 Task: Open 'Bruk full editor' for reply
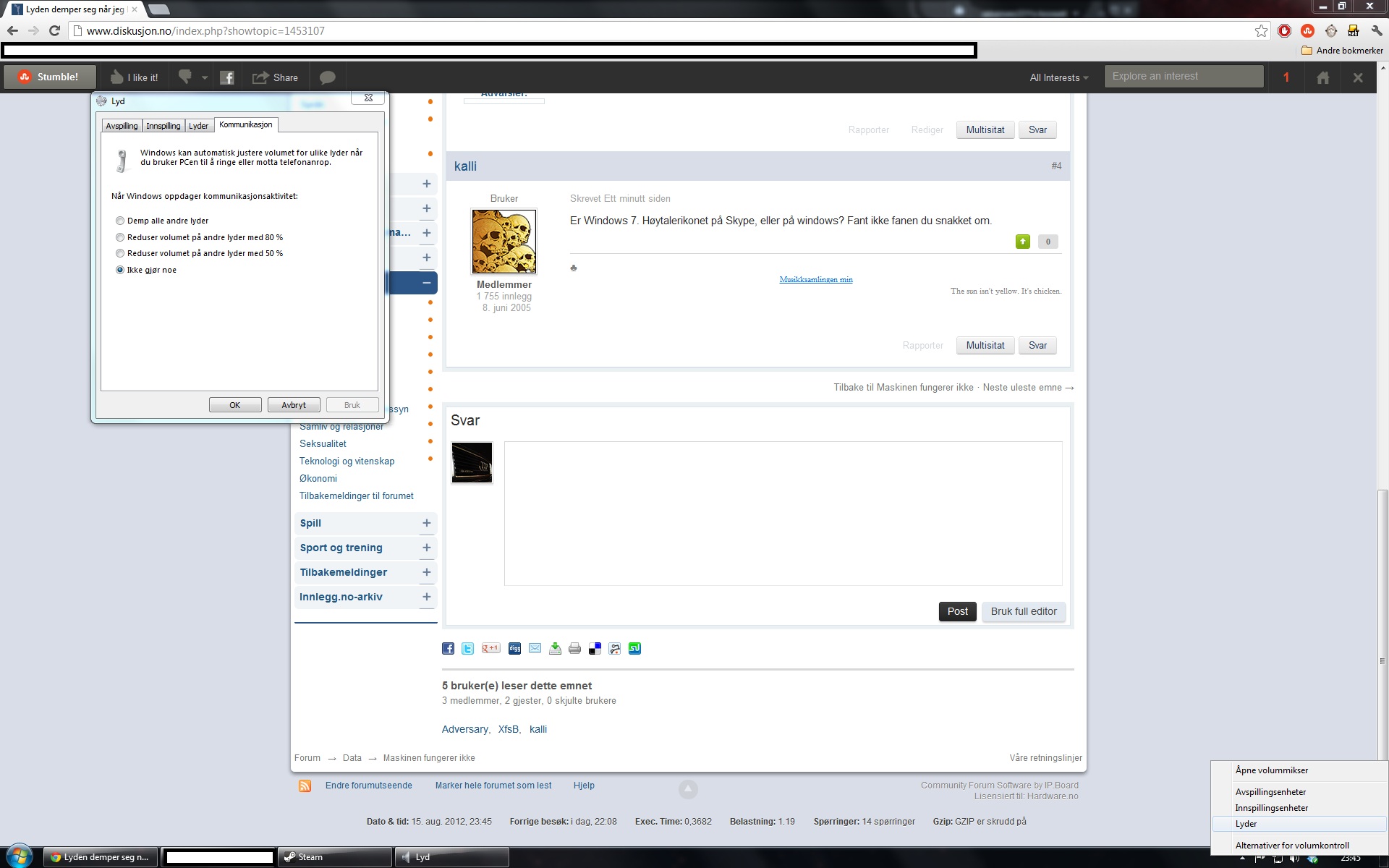(x=1023, y=611)
